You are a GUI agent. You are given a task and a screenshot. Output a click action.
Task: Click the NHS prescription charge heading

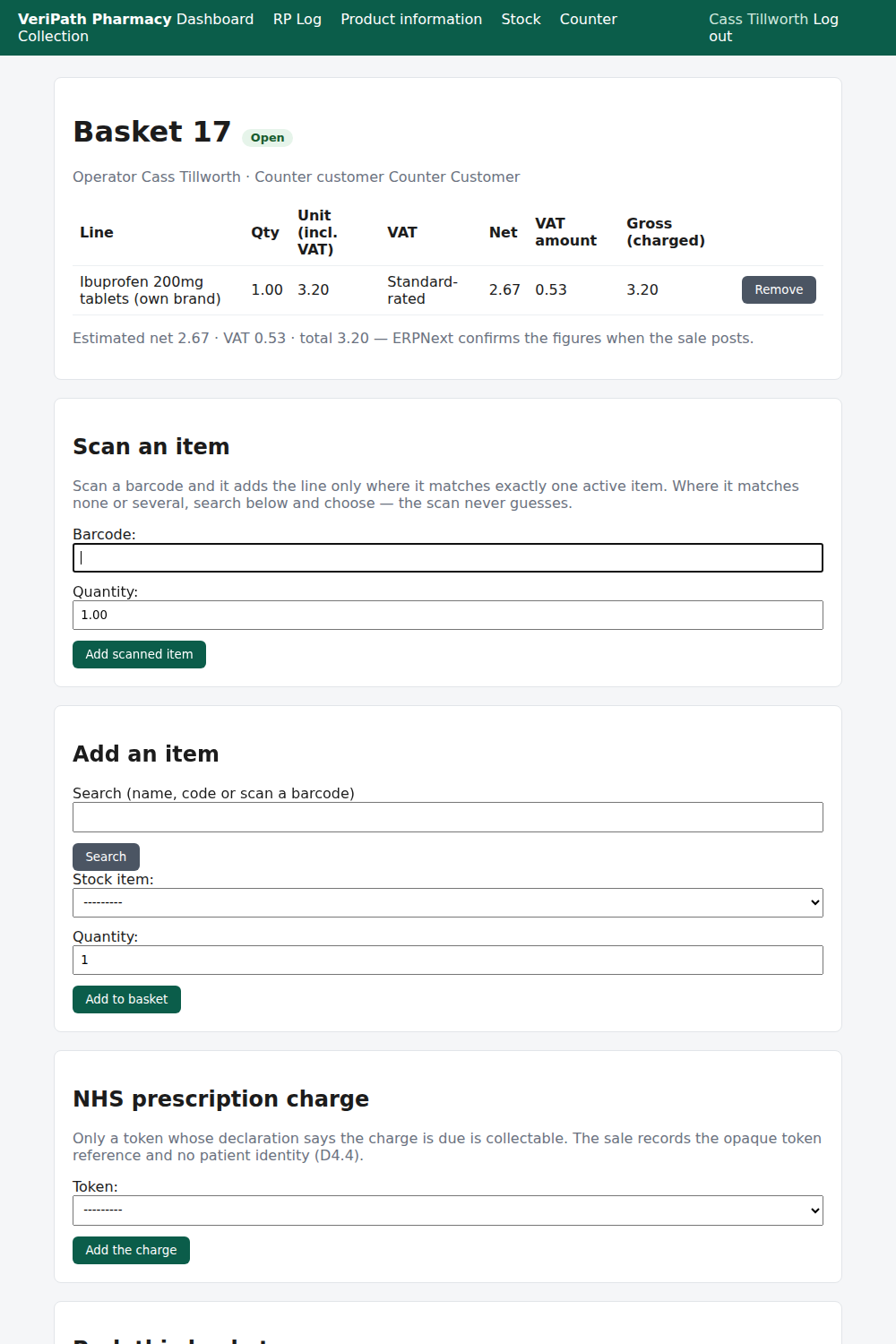(220, 1098)
